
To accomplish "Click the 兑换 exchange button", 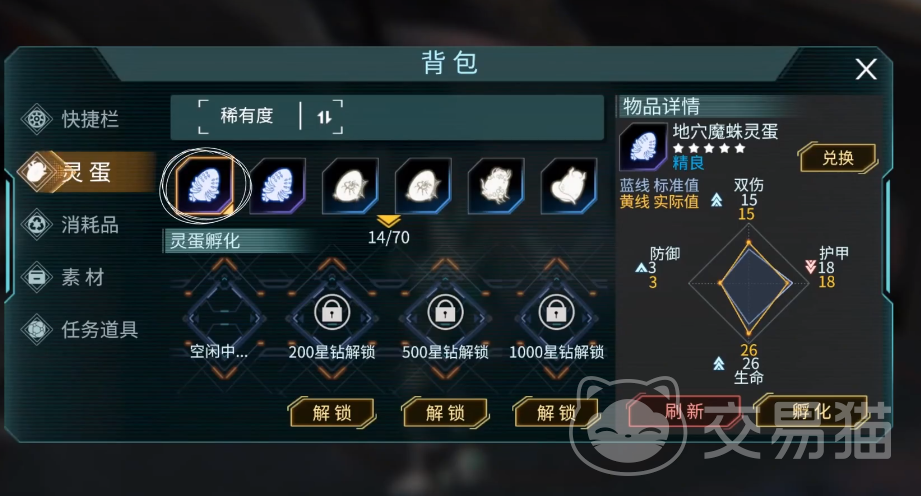I will (x=838, y=157).
